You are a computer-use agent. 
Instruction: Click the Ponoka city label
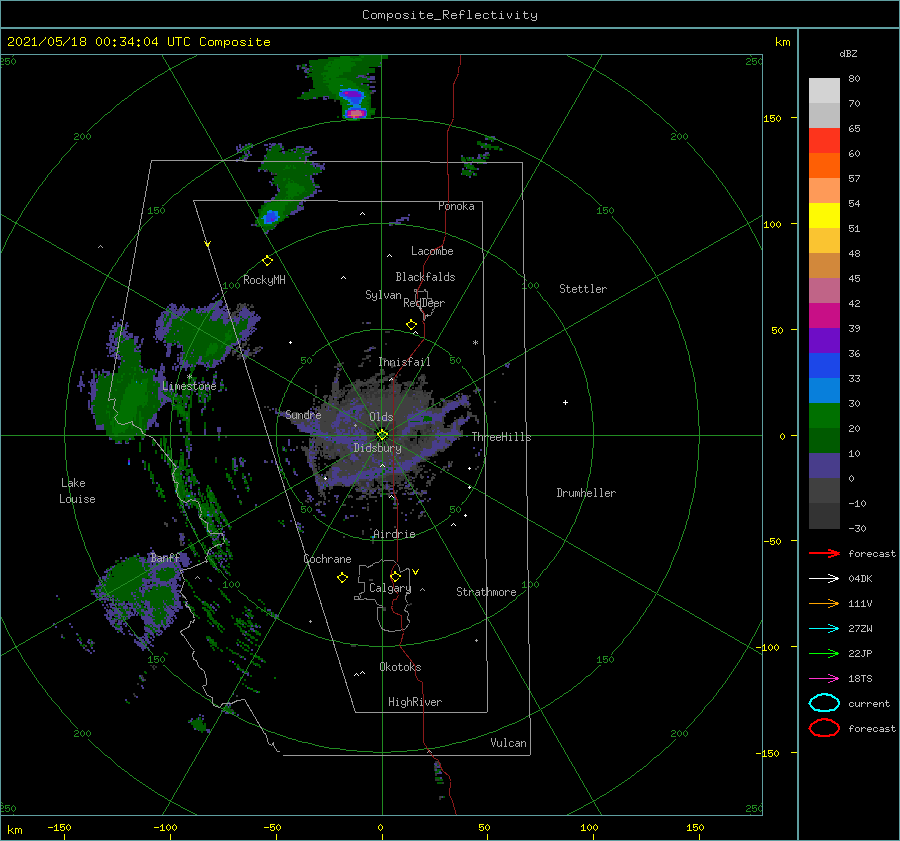click(x=456, y=206)
